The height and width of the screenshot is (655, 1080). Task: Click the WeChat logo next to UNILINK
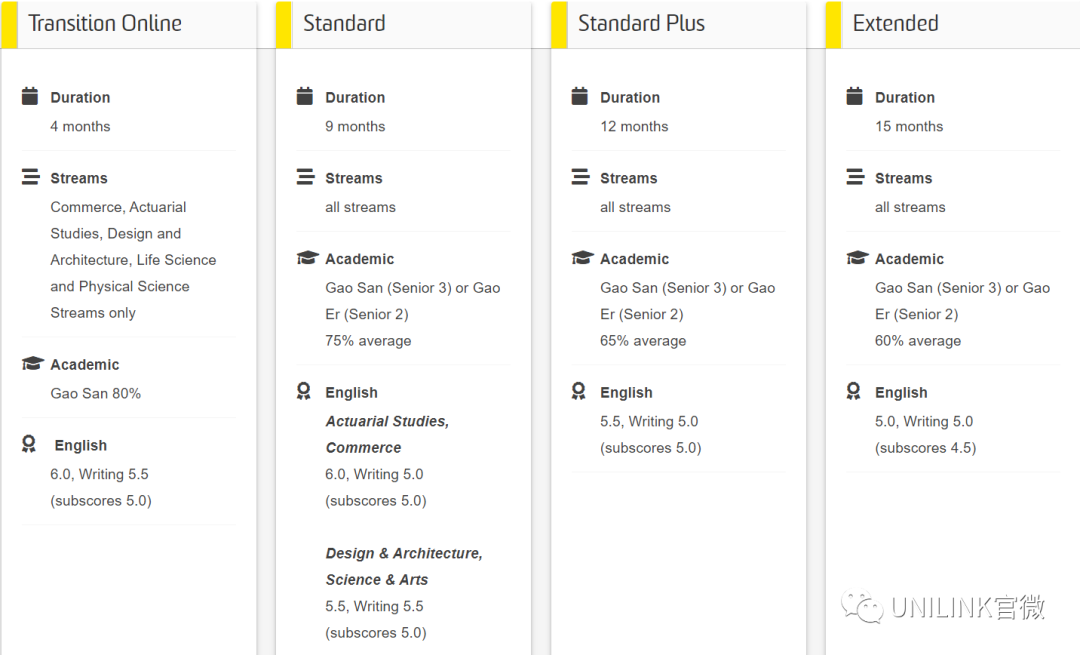tap(862, 607)
